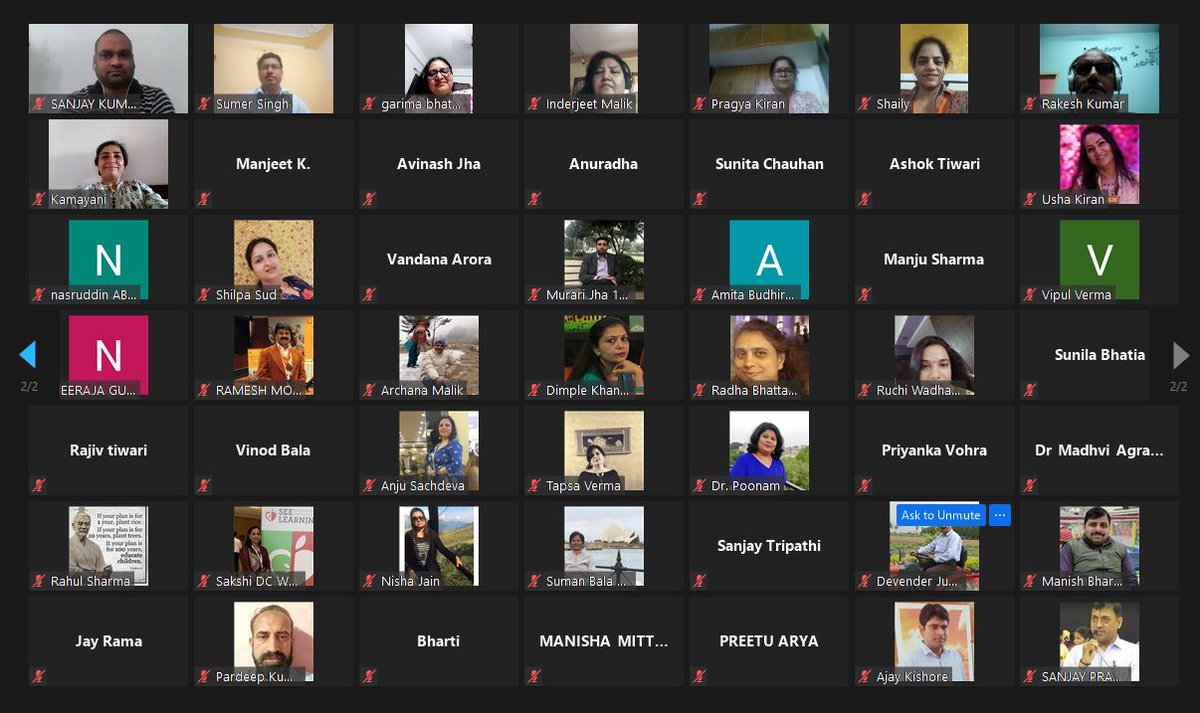
Task: Click the Ask to Unmute button
Action: tap(940, 515)
